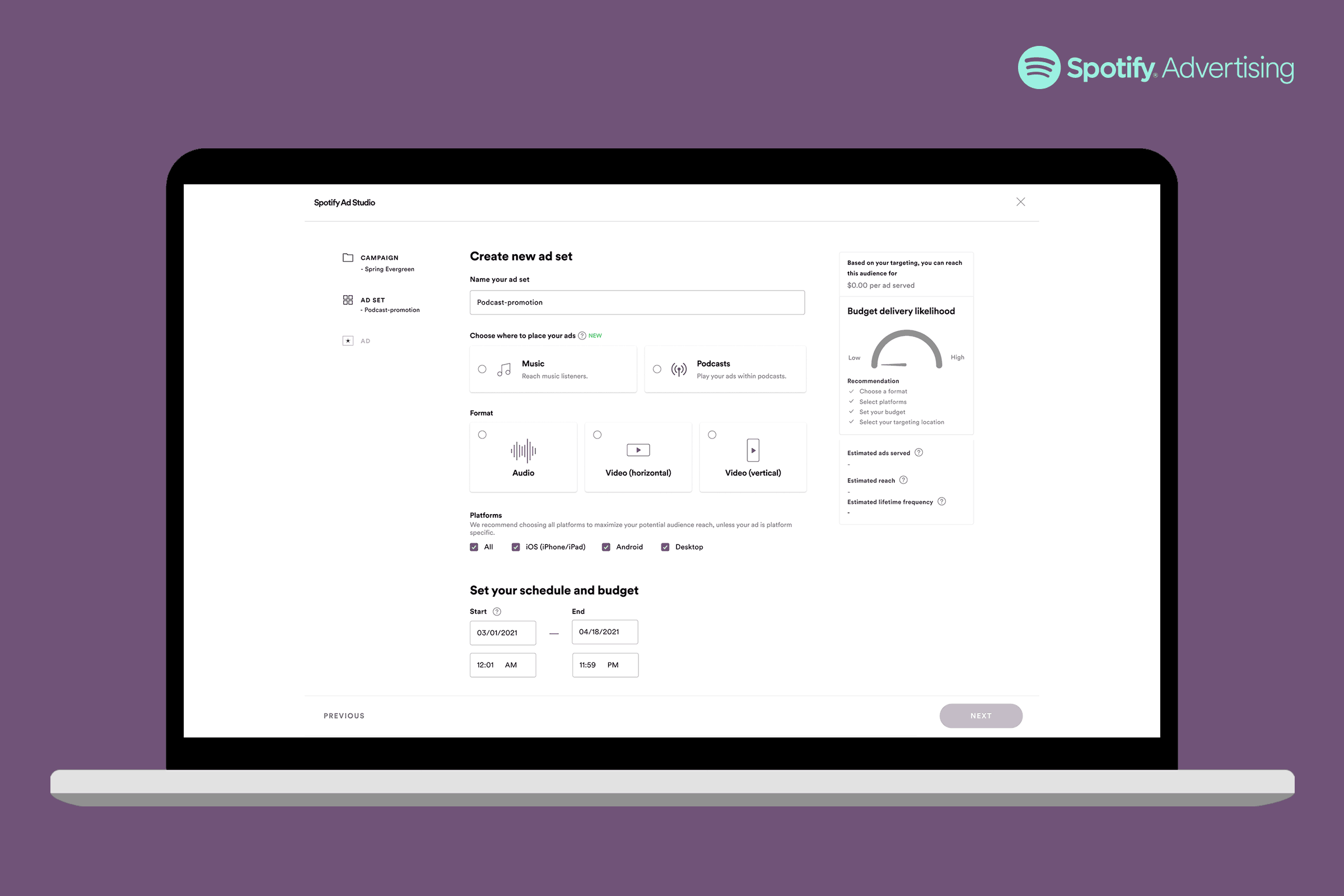This screenshot has height=896, width=1344.
Task: Toggle the Android platform checkbox
Action: tap(611, 547)
